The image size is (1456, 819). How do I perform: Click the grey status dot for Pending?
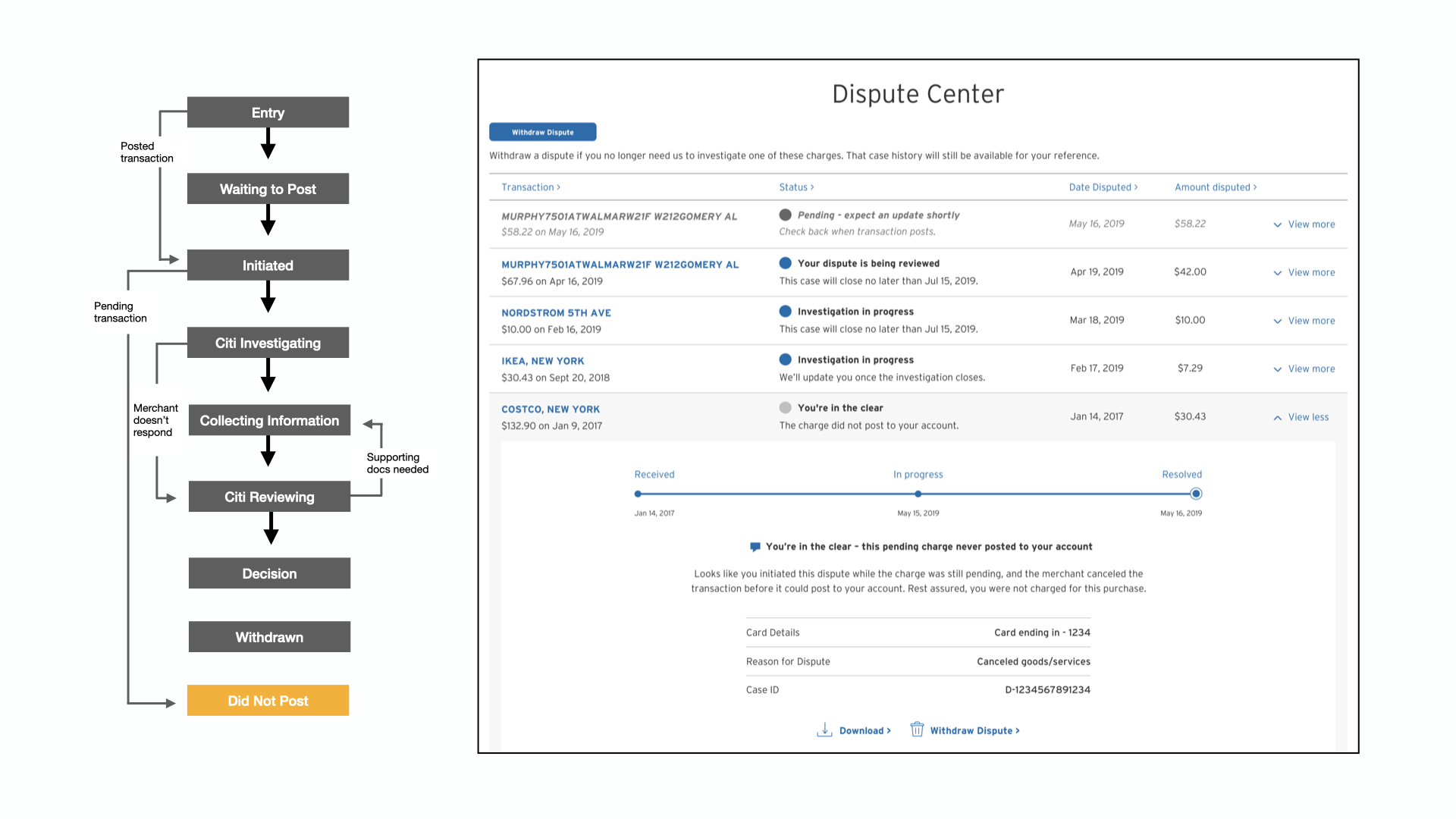[785, 215]
